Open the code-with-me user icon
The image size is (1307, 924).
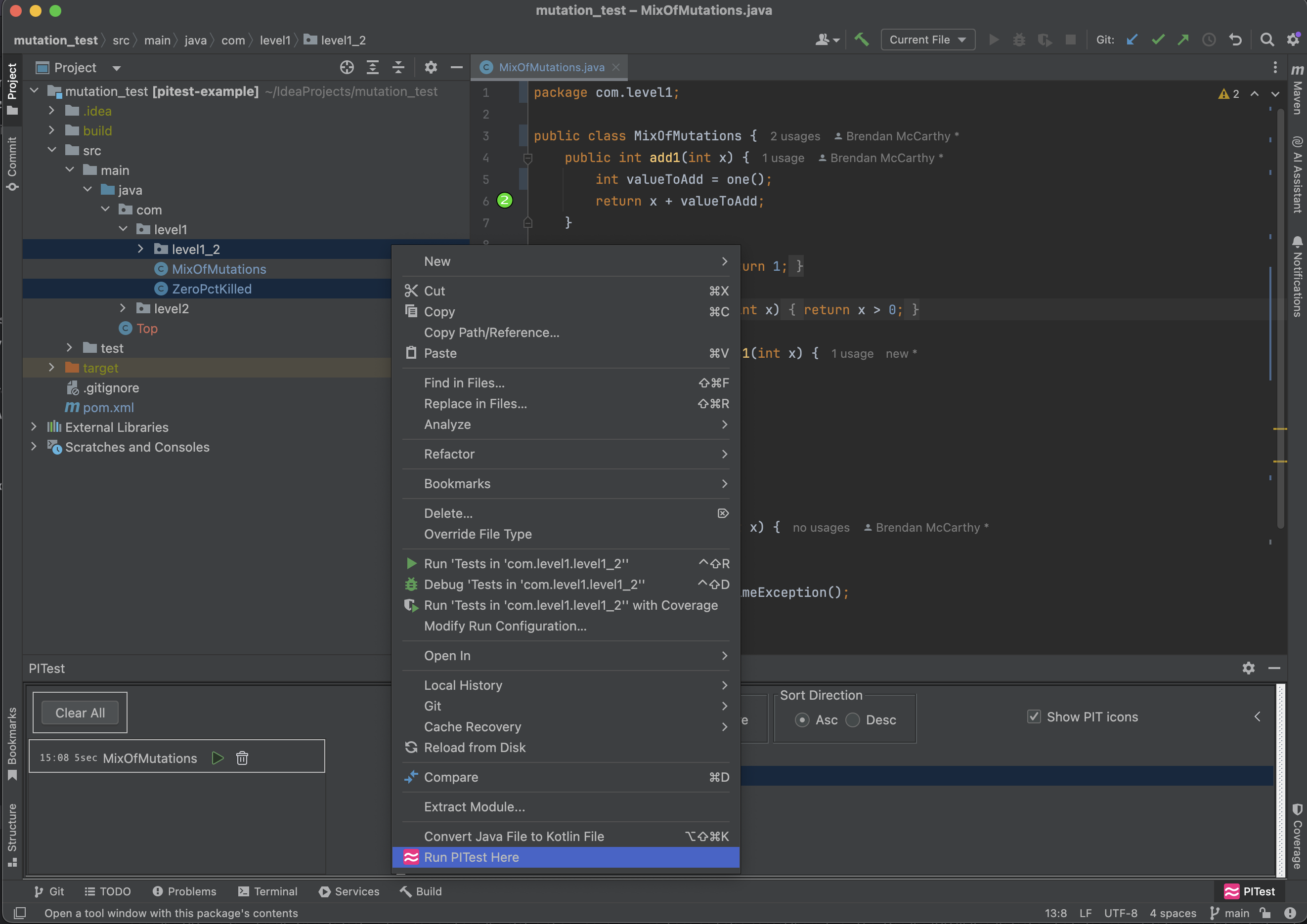[828, 40]
